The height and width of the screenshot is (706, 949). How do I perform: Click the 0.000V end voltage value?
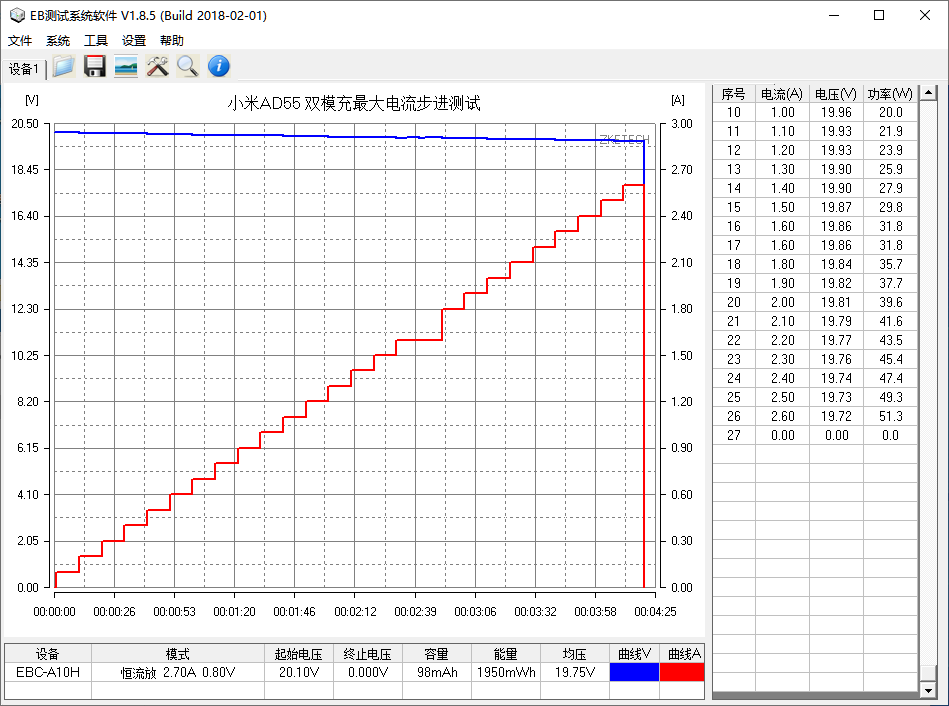click(368, 672)
